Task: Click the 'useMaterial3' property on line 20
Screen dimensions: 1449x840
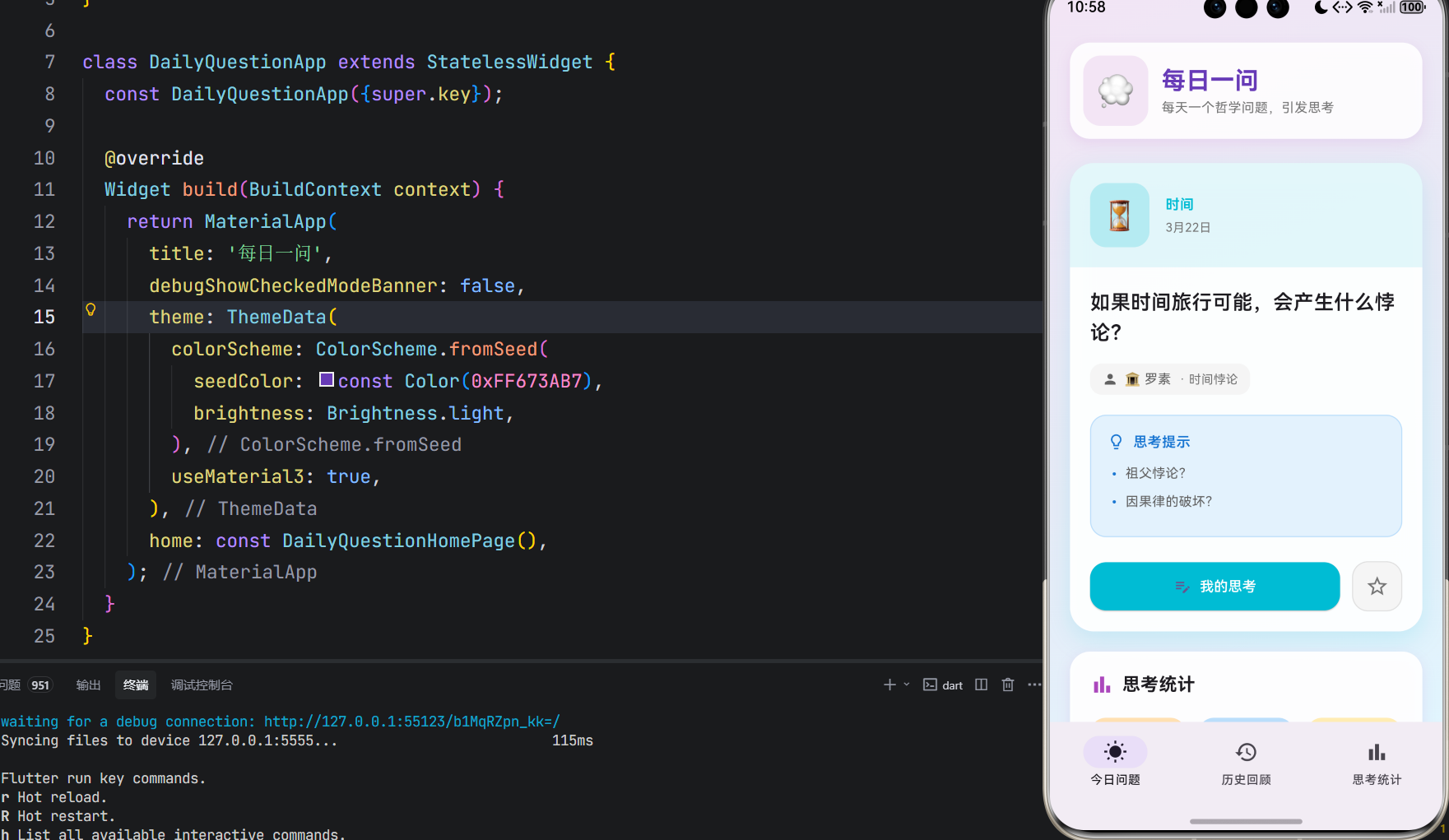Action: tap(238, 476)
